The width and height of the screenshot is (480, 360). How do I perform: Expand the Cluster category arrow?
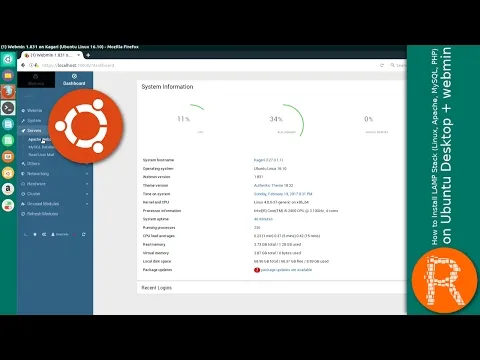pos(87,194)
